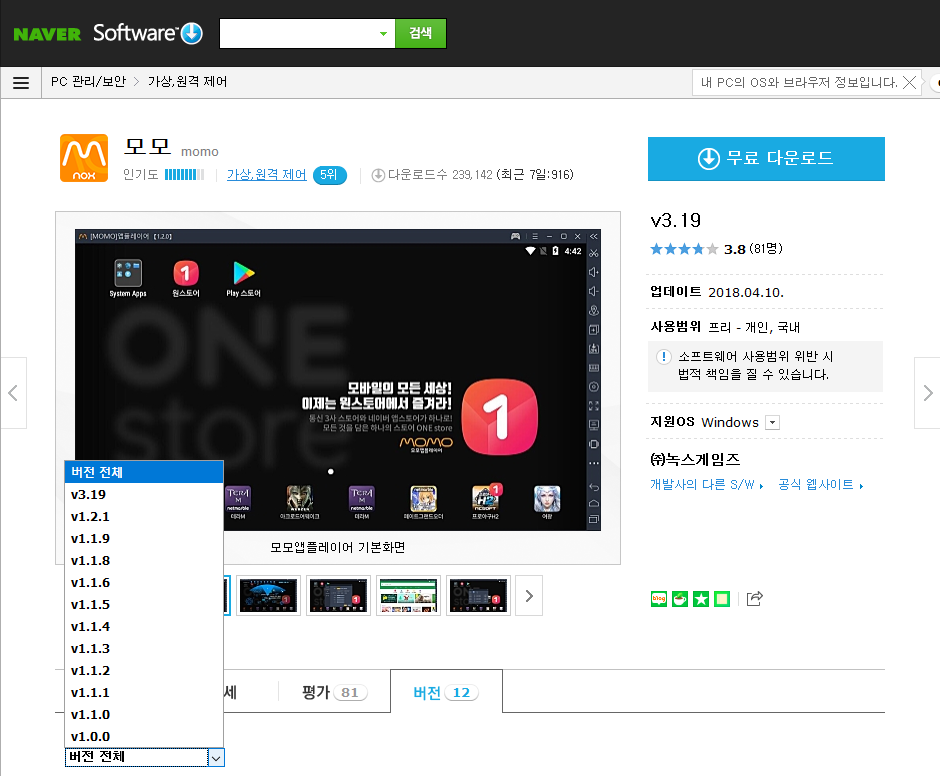This screenshot has width=940, height=776.
Task: Select v1.0.0 version entry
Action: 144,736
